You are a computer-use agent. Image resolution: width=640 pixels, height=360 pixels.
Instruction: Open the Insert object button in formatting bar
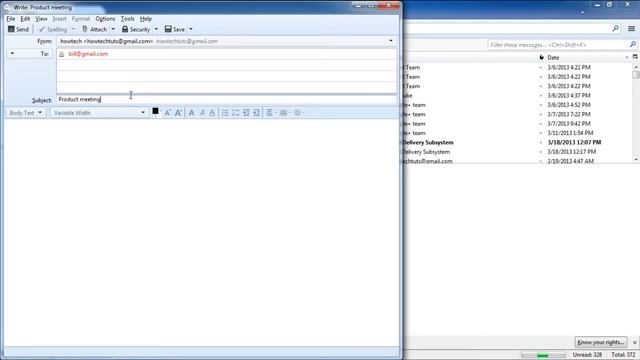click(284, 113)
